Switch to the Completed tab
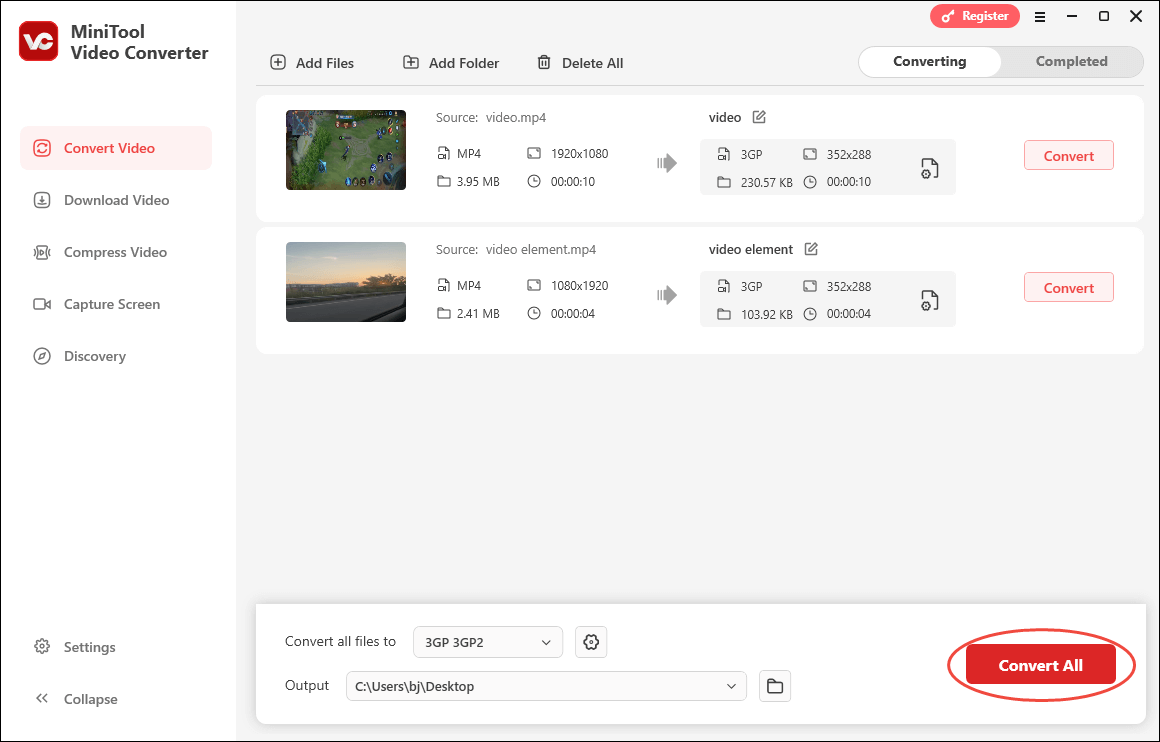1160x742 pixels. pos(1071,61)
